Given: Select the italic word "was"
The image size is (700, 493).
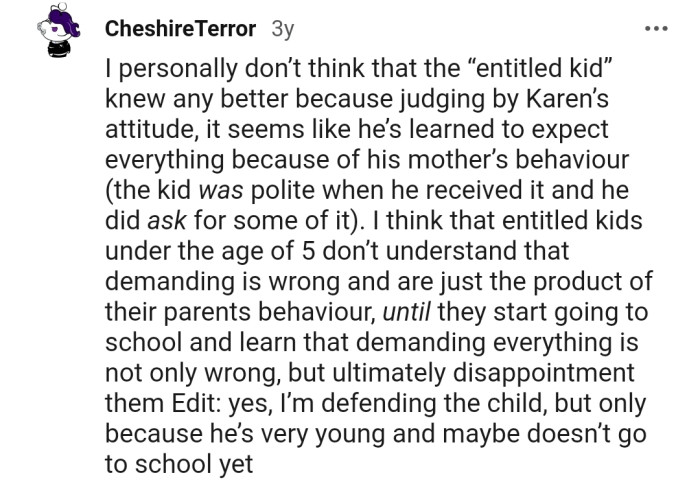Looking at the screenshot, I should (221, 191).
